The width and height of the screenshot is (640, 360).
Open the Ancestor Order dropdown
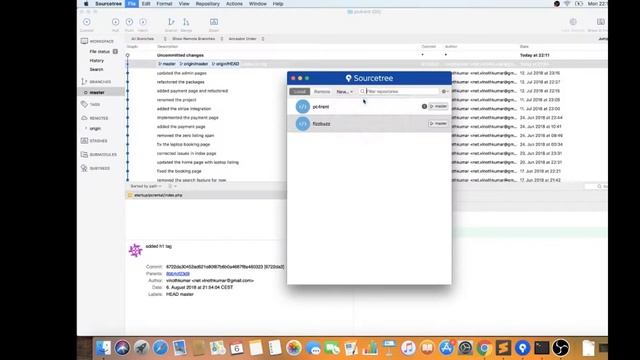click(x=246, y=39)
